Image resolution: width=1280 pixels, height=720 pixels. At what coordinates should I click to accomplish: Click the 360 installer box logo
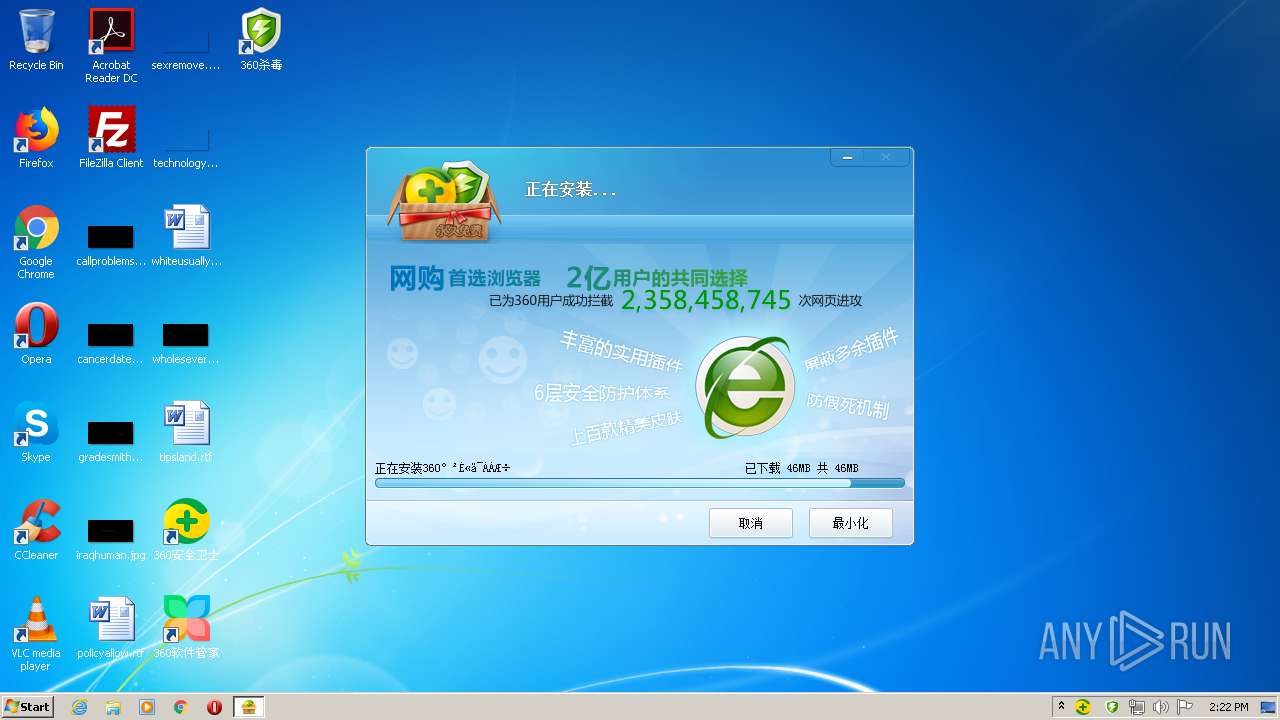click(x=445, y=203)
